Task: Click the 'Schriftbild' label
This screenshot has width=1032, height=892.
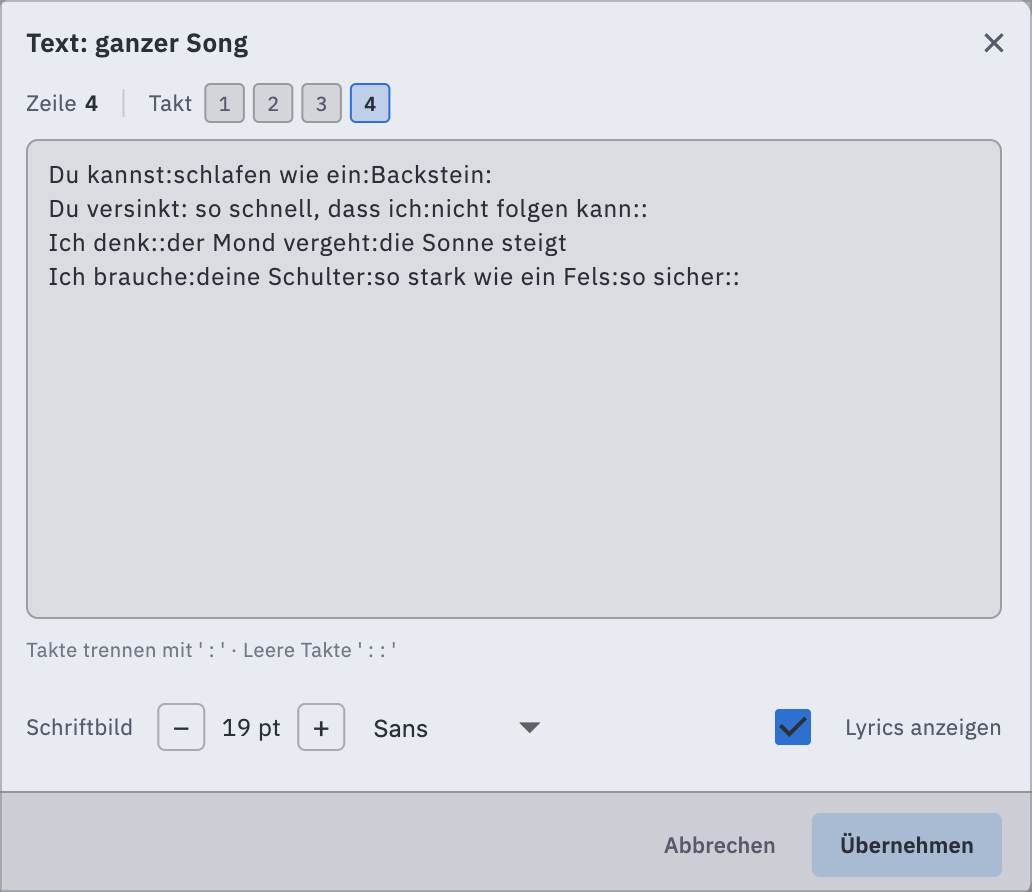Action: tap(80, 727)
